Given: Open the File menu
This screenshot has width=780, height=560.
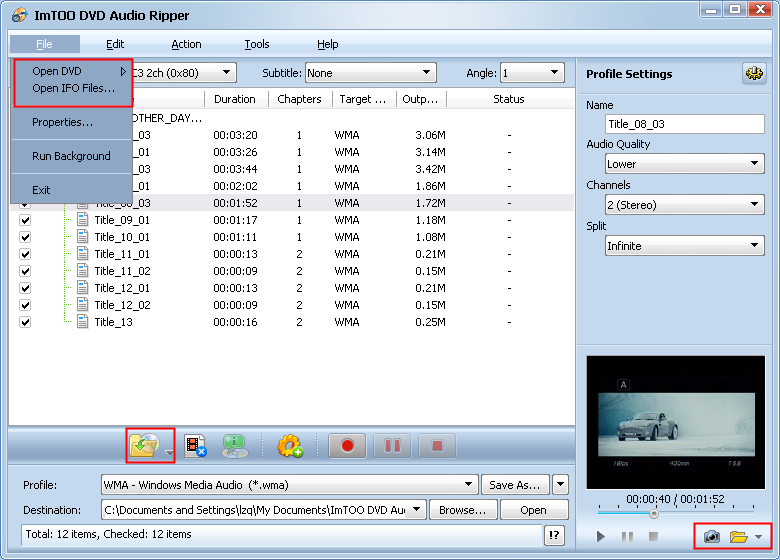Looking at the screenshot, I should coord(44,44).
